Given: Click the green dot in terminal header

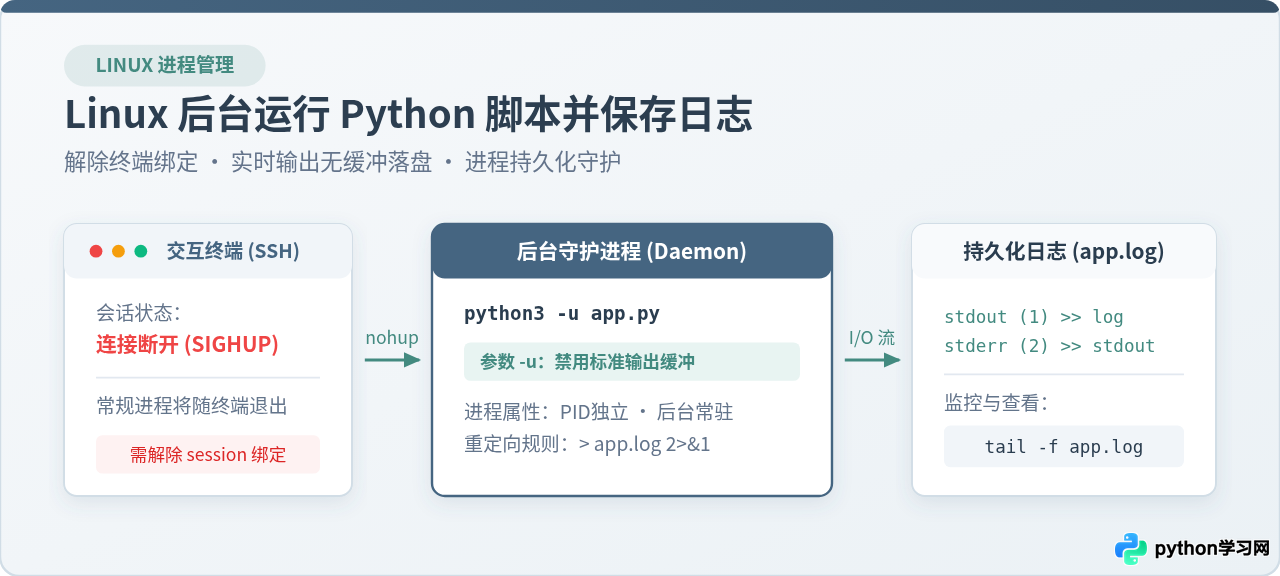Looking at the screenshot, I should [x=141, y=251].
